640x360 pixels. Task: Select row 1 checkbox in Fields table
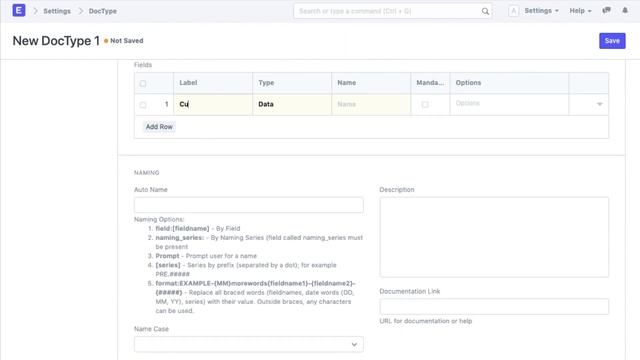click(x=143, y=105)
